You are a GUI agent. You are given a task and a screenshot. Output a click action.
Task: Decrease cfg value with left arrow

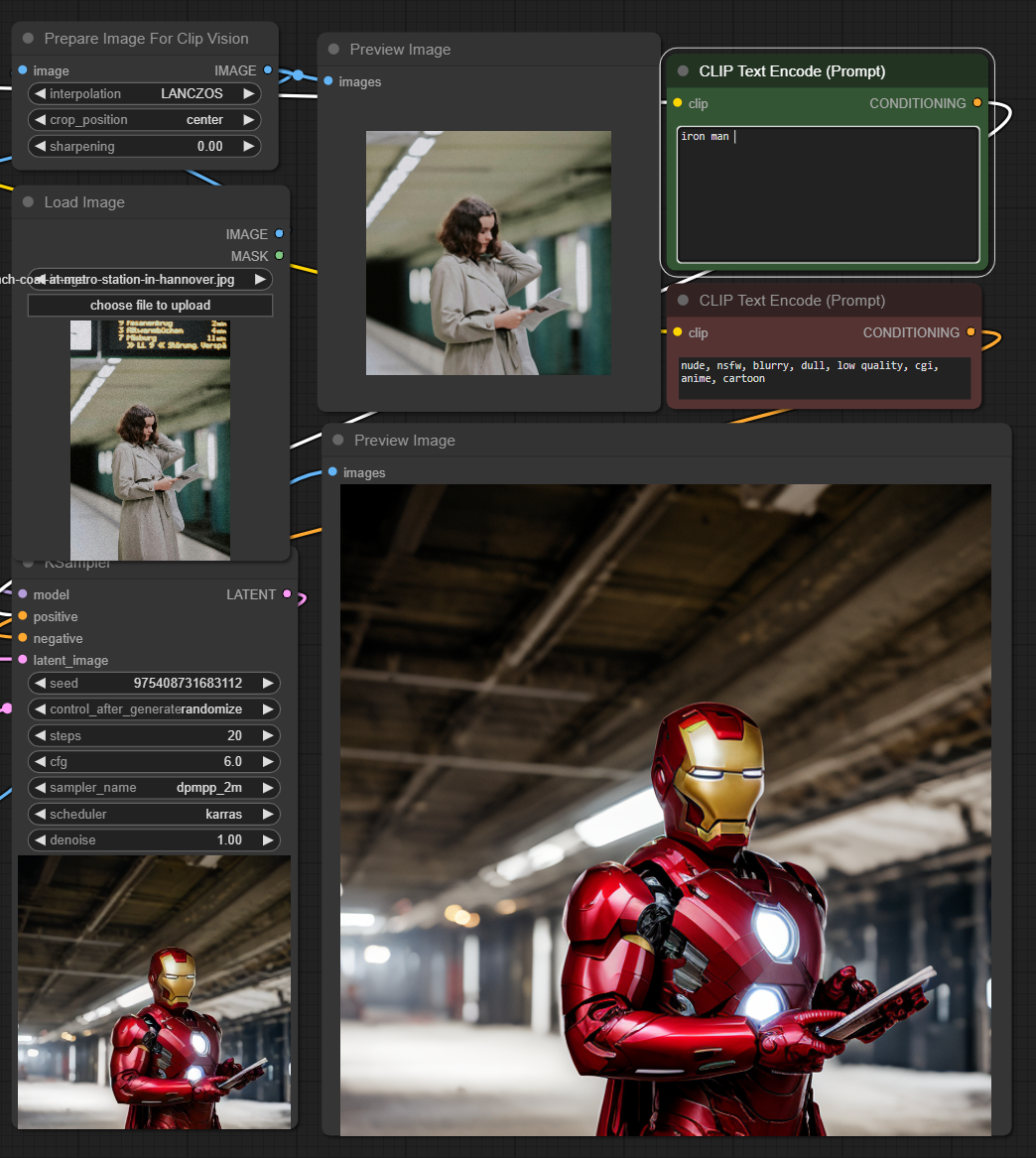click(x=39, y=762)
